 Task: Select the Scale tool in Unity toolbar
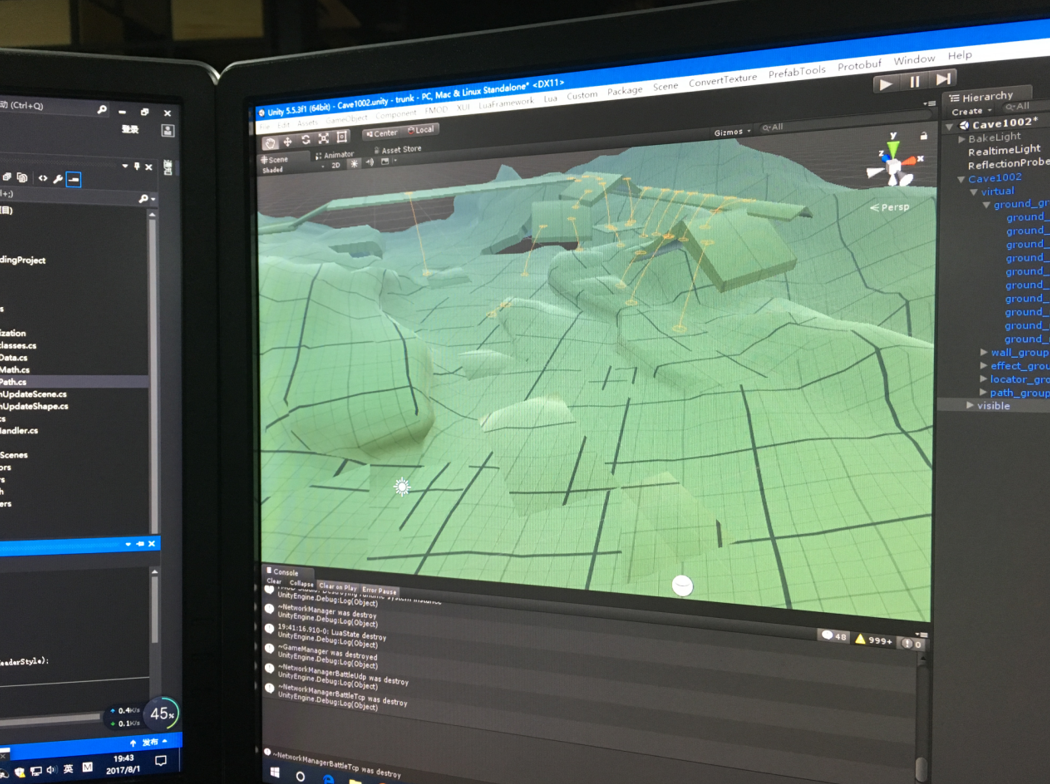324,138
